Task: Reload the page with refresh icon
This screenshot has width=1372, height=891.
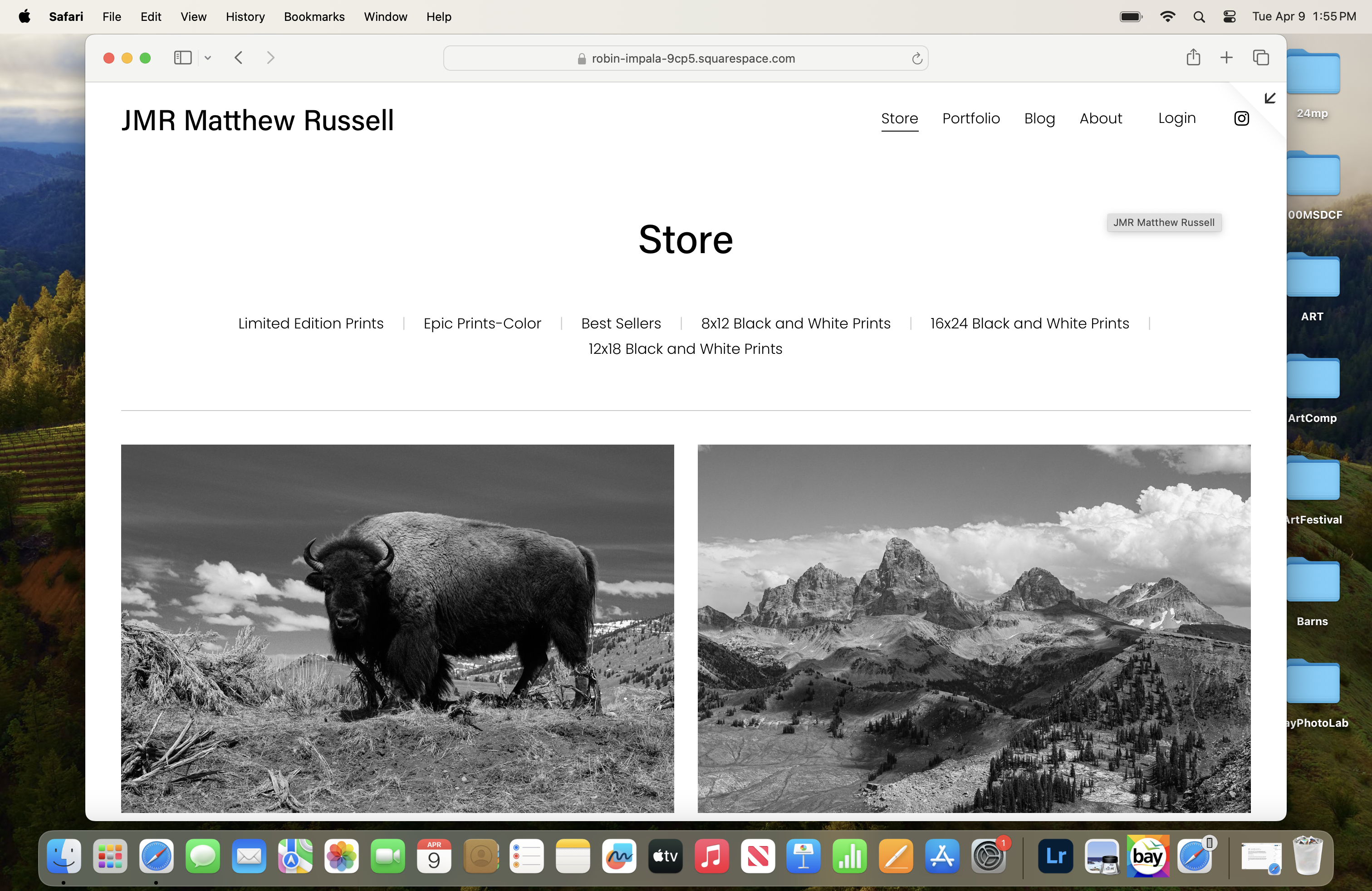Action: point(916,58)
